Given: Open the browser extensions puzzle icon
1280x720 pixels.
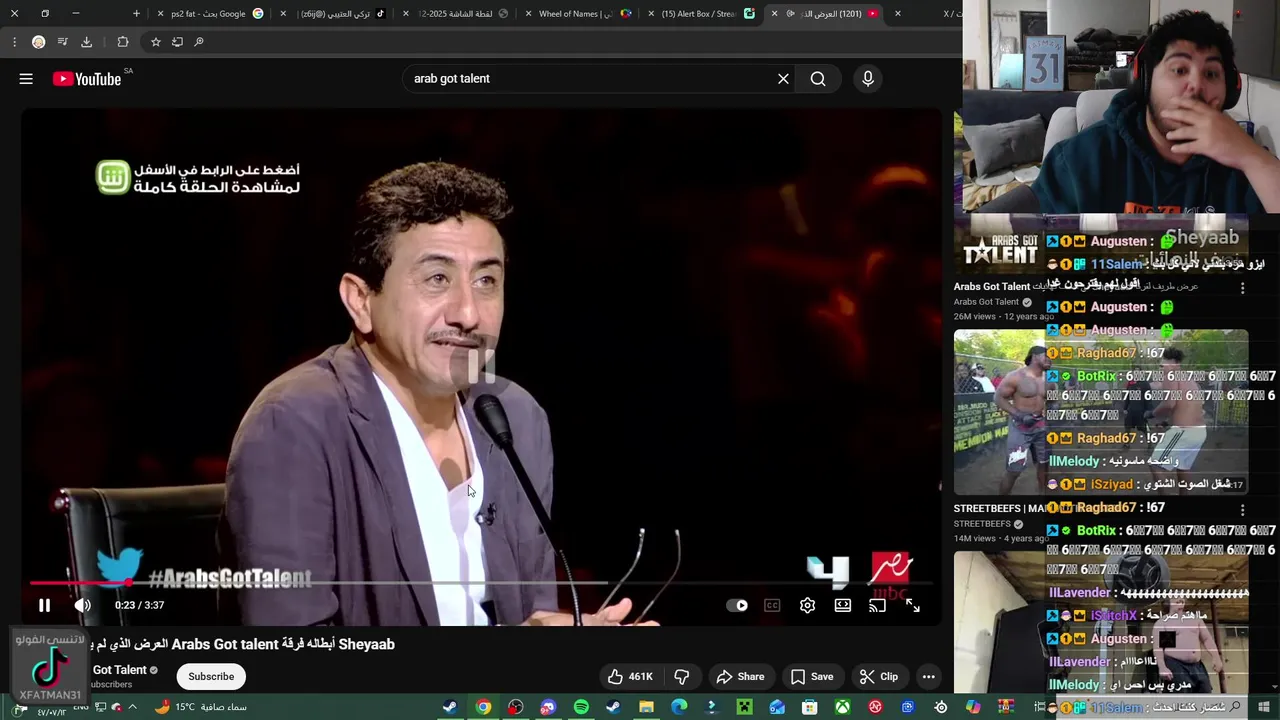Looking at the screenshot, I should (123, 42).
